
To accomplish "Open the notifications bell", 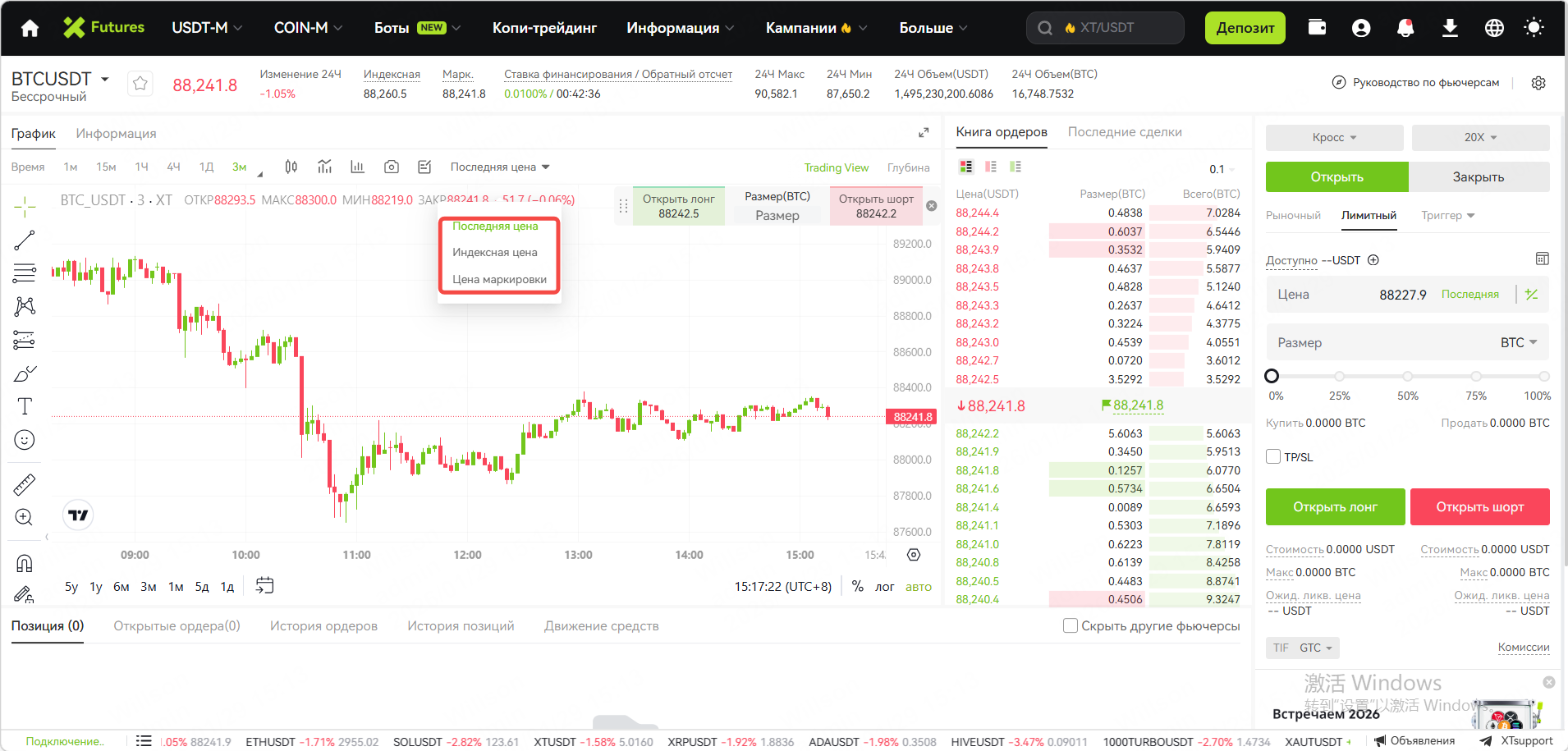I will (x=1405, y=28).
